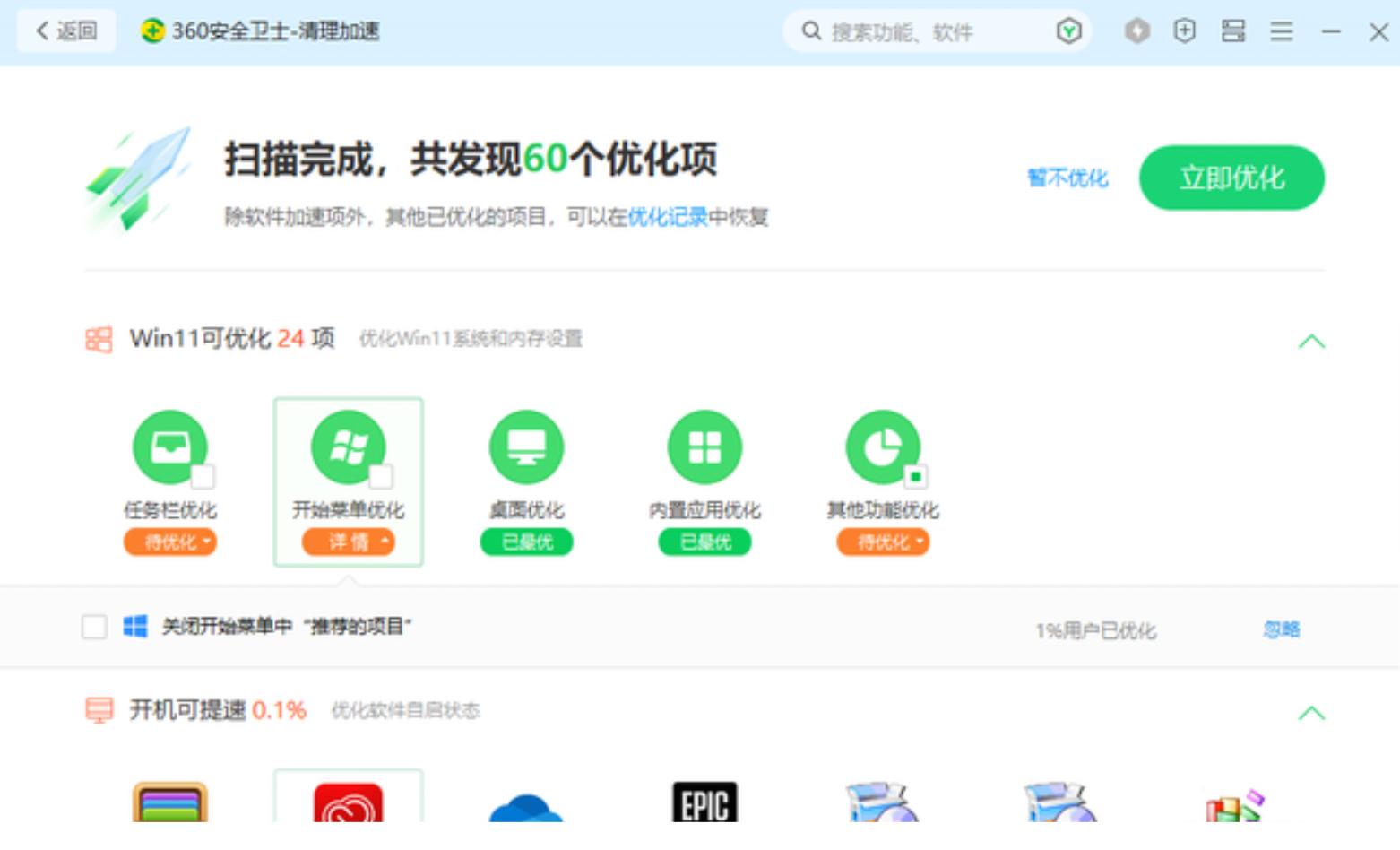Check the 关闭开始菜单中推荐的项目 checkbox
The width and height of the screenshot is (1400, 850).
tap(92, 629)
